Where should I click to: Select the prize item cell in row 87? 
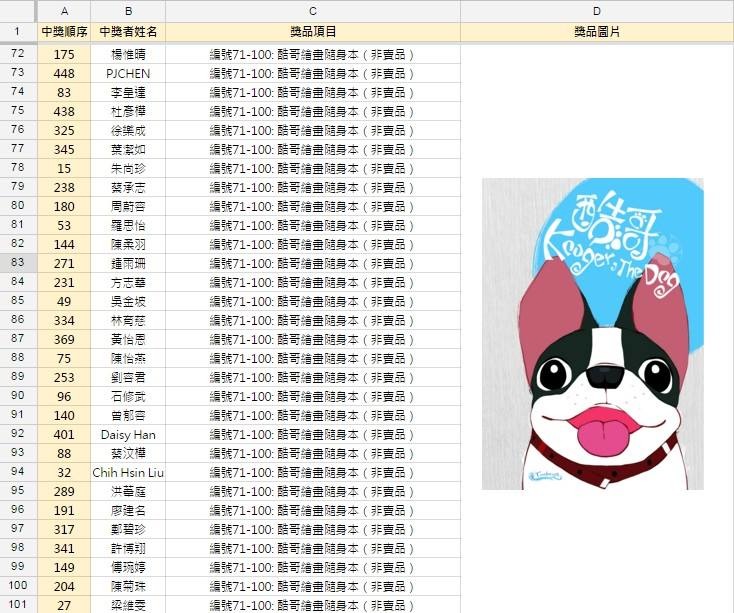pos(313,339)
